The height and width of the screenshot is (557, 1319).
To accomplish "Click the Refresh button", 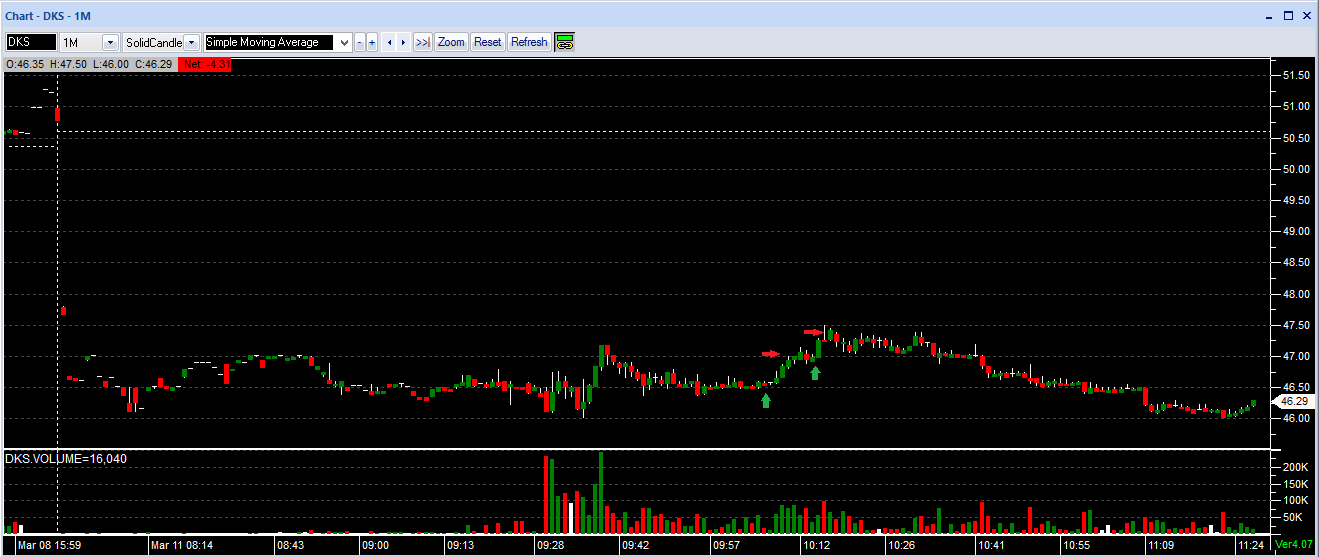I will [x=529, y=42].
